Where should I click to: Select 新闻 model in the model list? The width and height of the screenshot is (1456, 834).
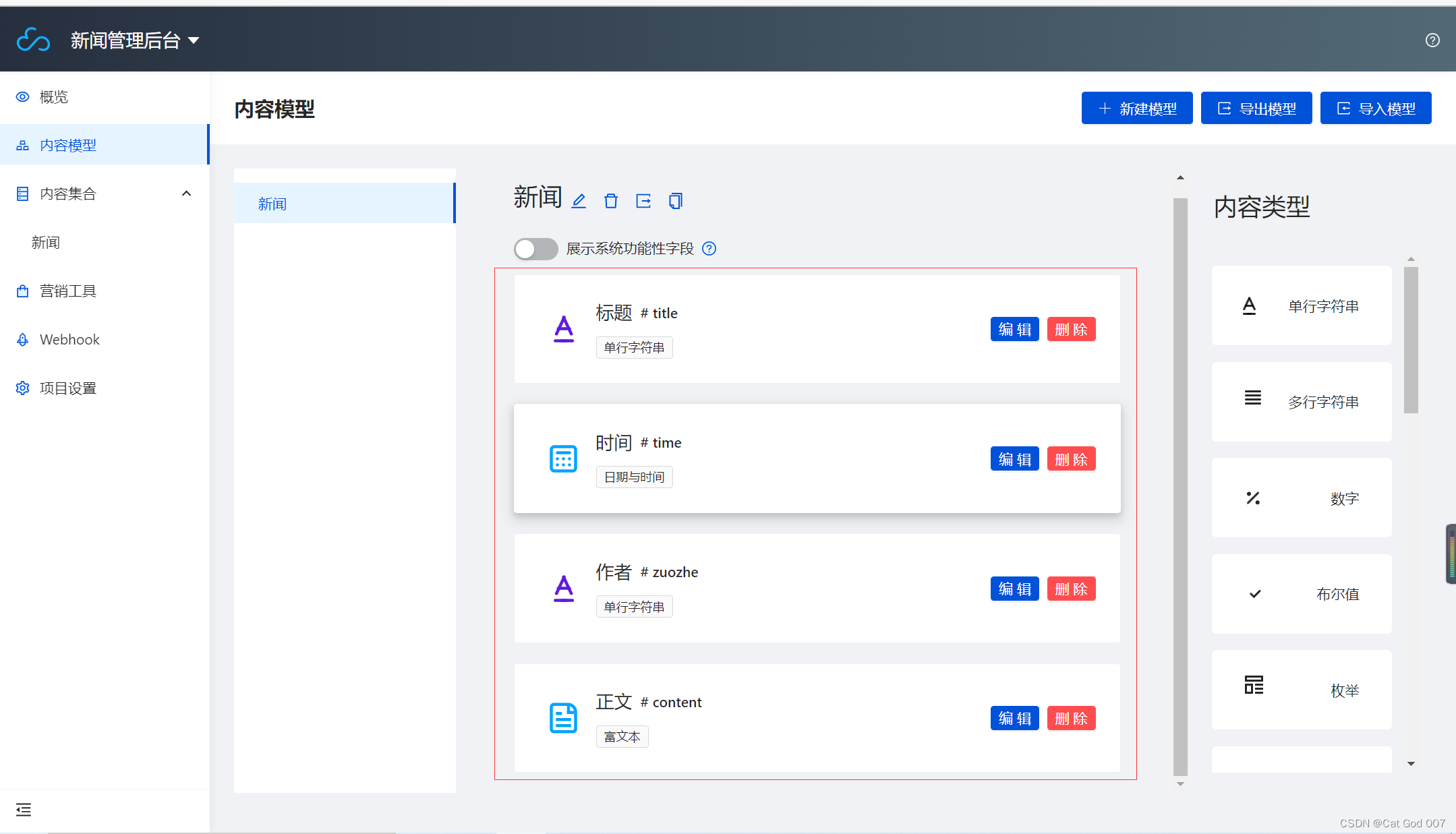point(344,204)
